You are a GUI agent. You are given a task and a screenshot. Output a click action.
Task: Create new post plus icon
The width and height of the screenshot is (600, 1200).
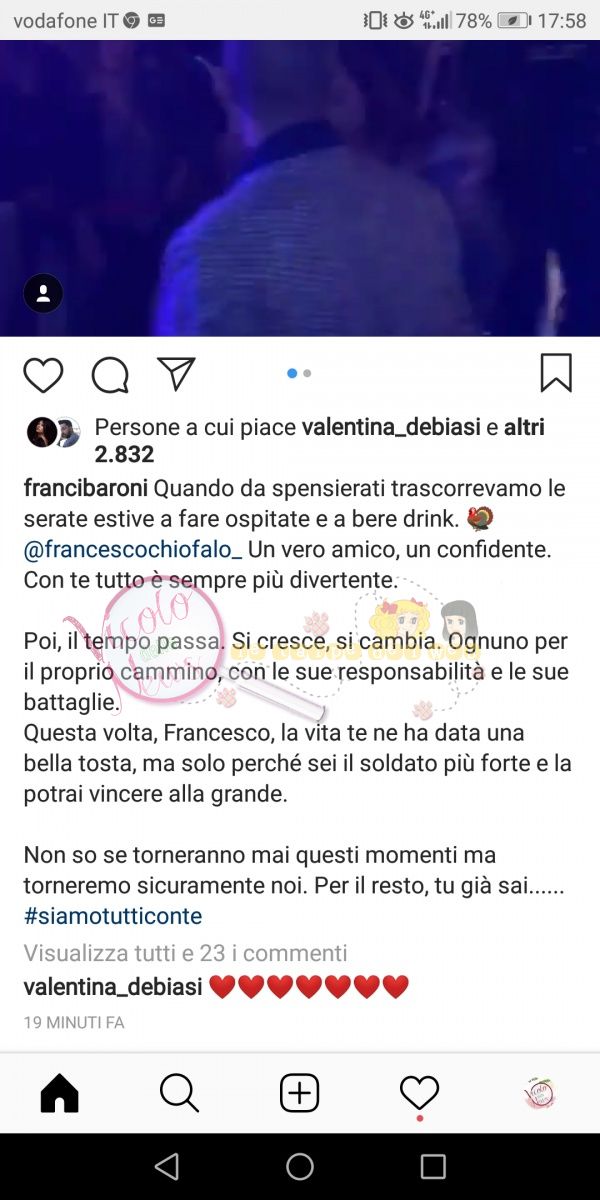pyautogui.click(x=300, y=1093)
